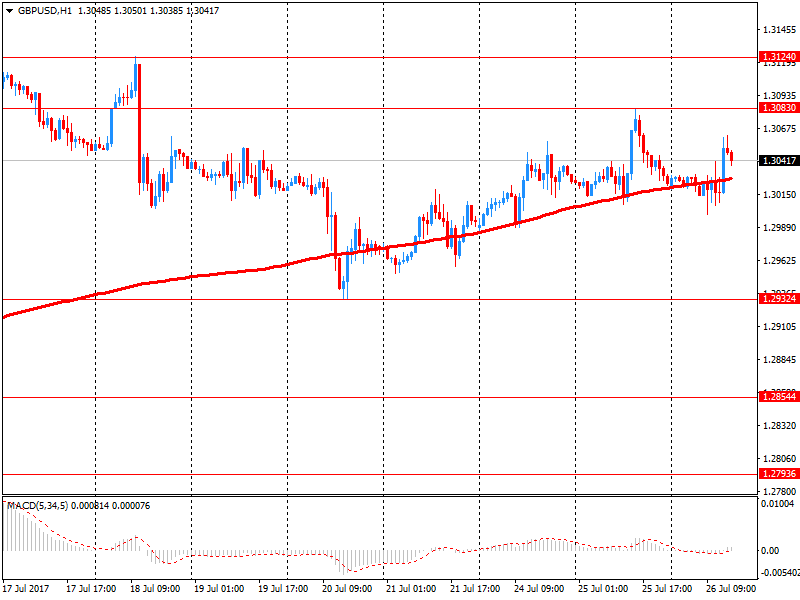This screenshot has height=600, width=800.
Task: Select the 1.30935 price axis value
Action: tap(779, 95)
